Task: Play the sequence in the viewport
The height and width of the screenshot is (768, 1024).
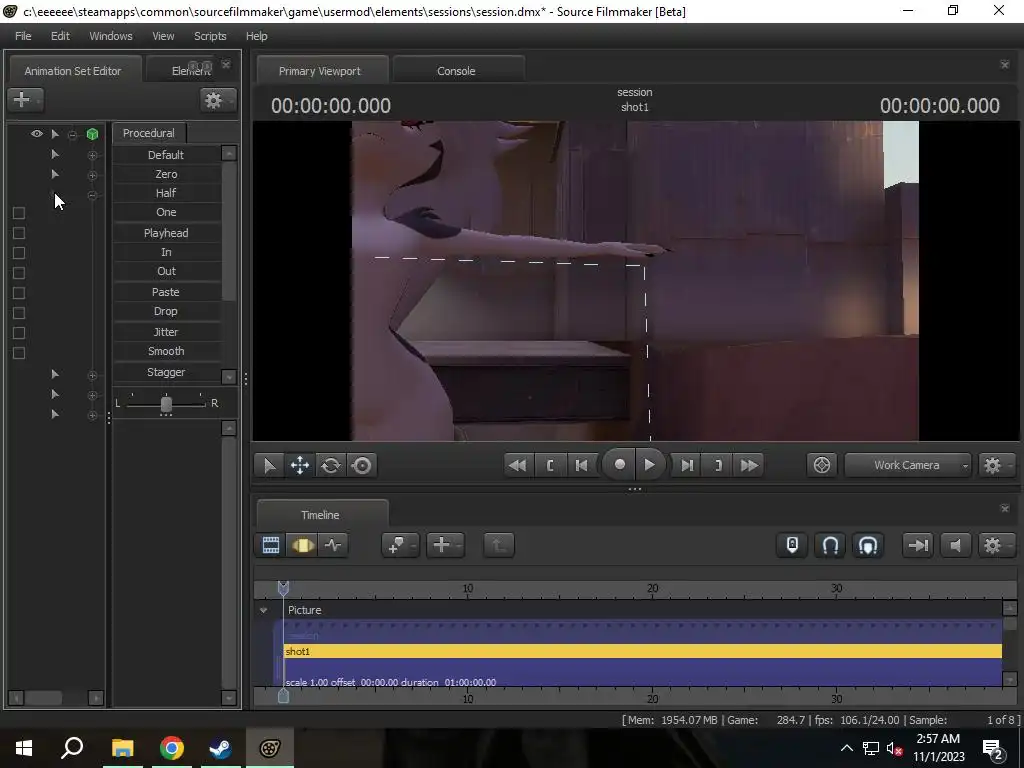Action: pyautogui.click(x=649, y=464)
